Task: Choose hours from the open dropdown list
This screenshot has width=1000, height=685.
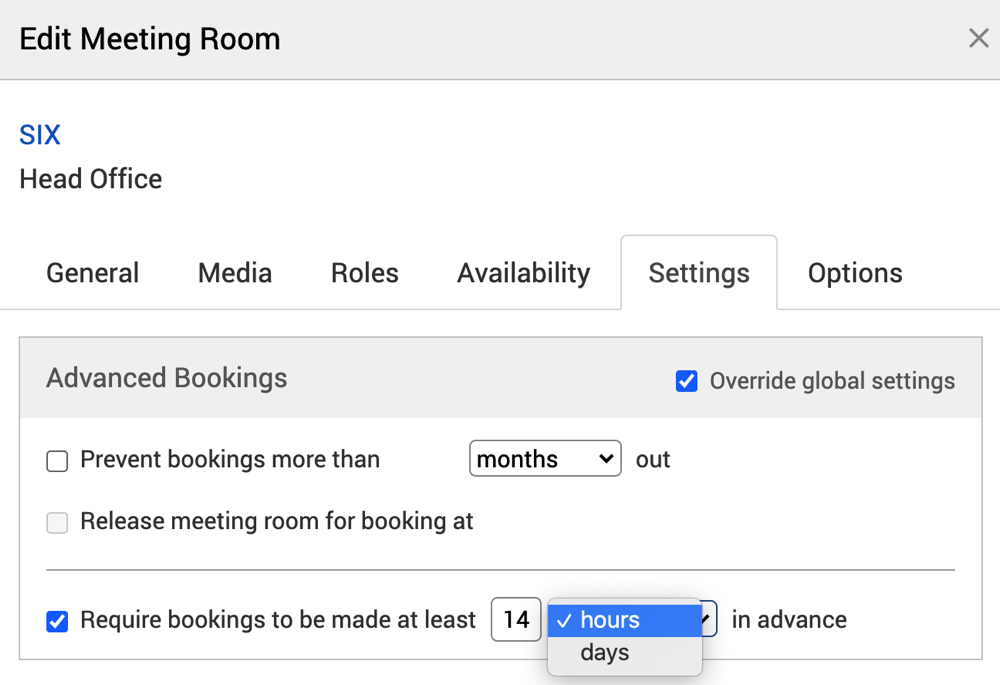Action: (x=624, y=620)
